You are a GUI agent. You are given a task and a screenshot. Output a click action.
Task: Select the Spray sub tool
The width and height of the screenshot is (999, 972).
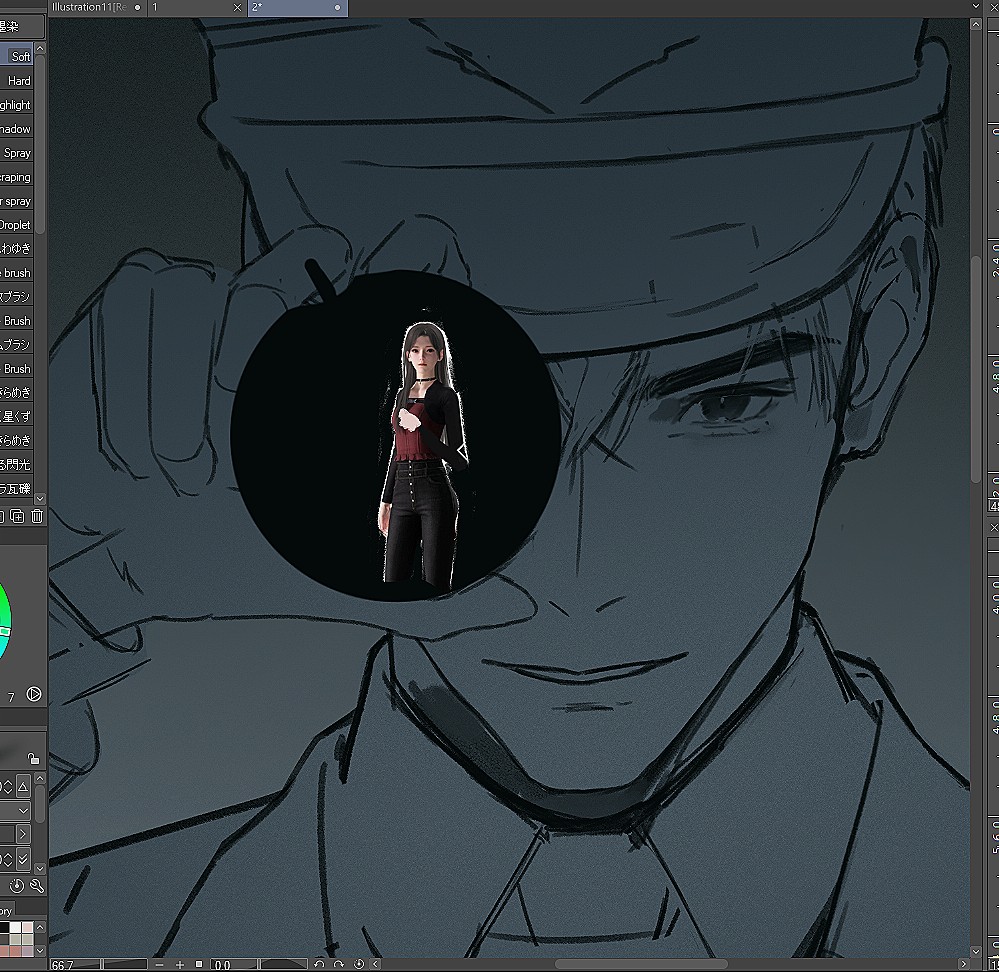(x=17, y=153)
